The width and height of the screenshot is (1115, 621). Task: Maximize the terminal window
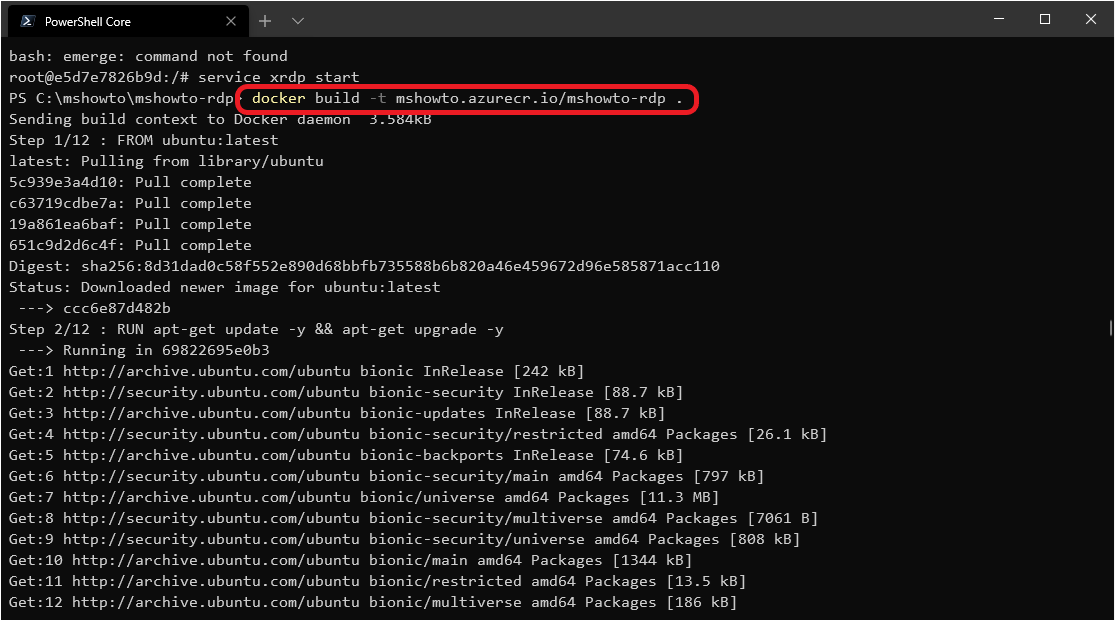tap(1045, 19)
